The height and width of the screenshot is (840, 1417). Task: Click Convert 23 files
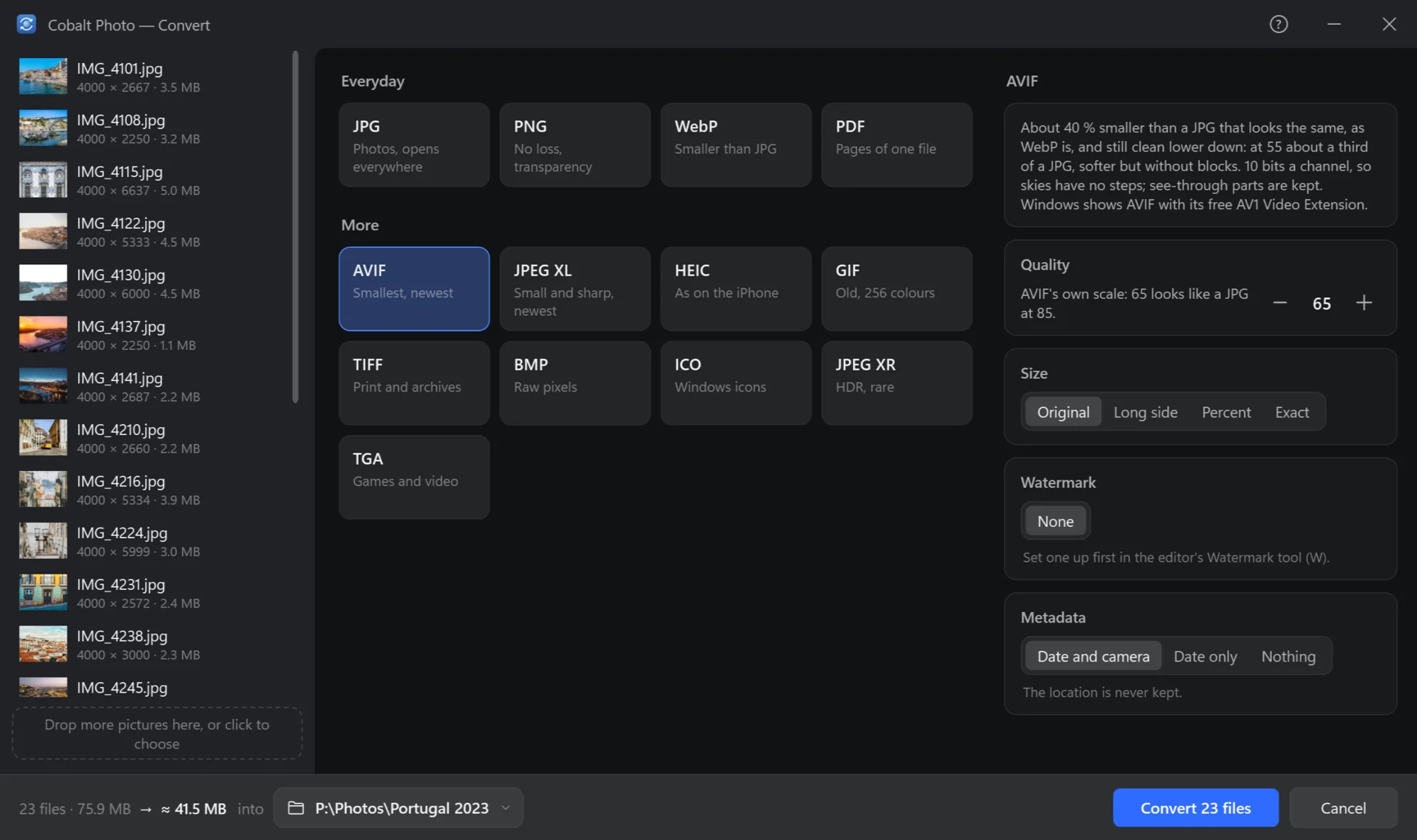[1196, 808]
